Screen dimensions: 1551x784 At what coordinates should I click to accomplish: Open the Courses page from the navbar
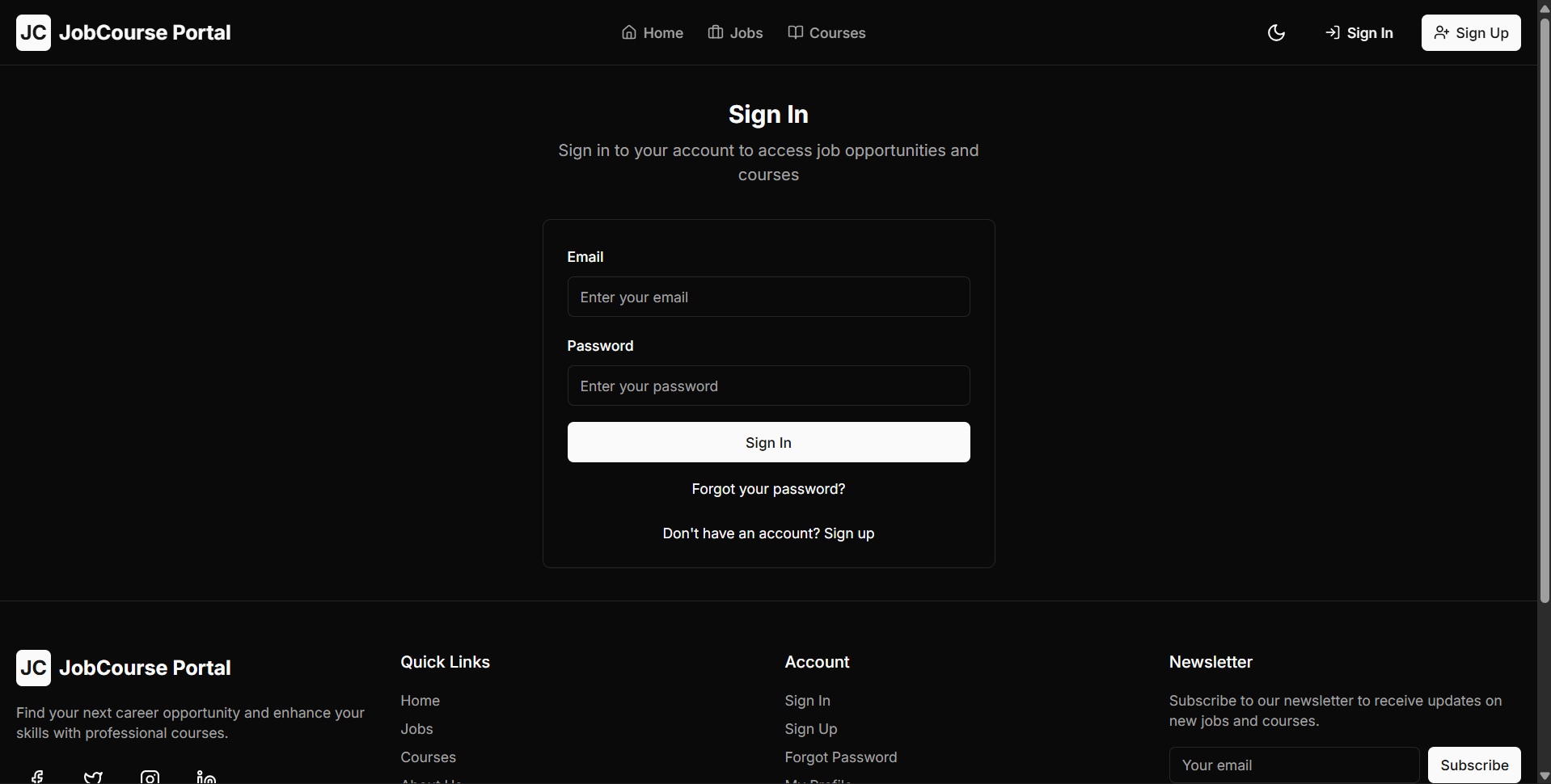[x=836, y=32]
